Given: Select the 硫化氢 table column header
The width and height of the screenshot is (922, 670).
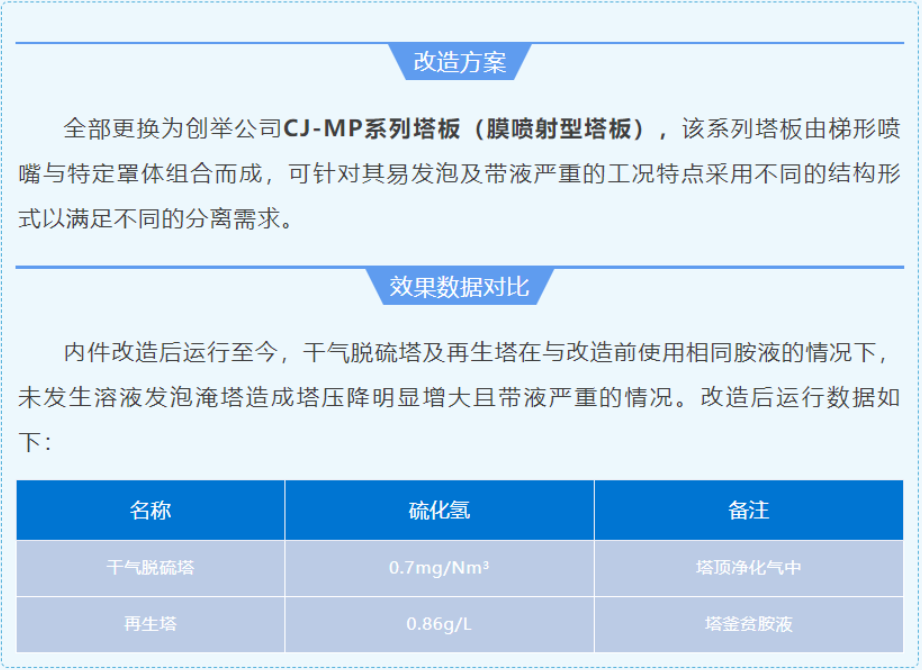Looking at the screenshot, I should tap(439, 510).
